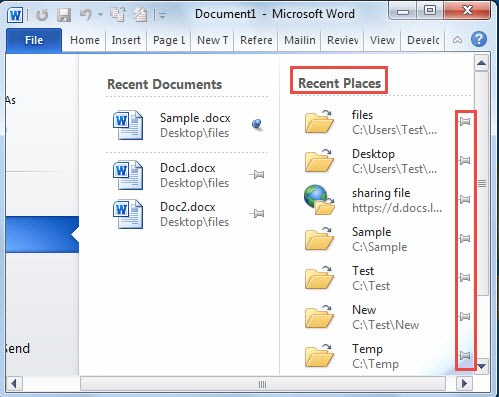The height and width of the screenshot is (397, 499).
Task: Switch to the Developer ribbon tab
Action: pyautogui.click(x=423, y=40)
